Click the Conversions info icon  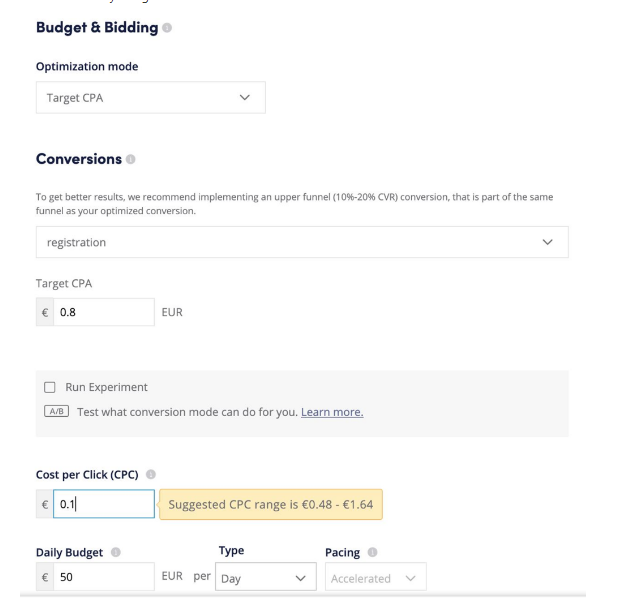131,159
